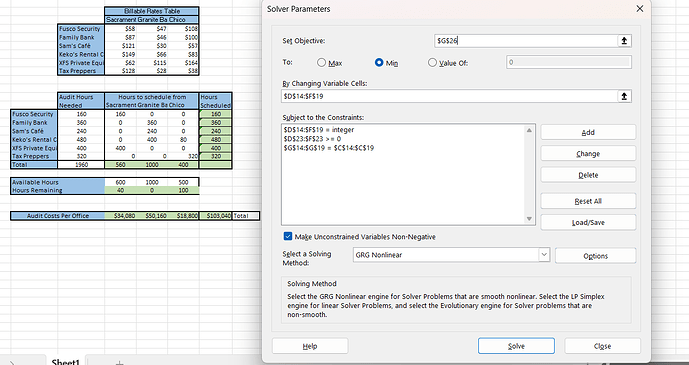Collapse dialog via Set Objective range selector icon
The height and width of the screenshot is (365, 689).
click(x=624, y=41)
